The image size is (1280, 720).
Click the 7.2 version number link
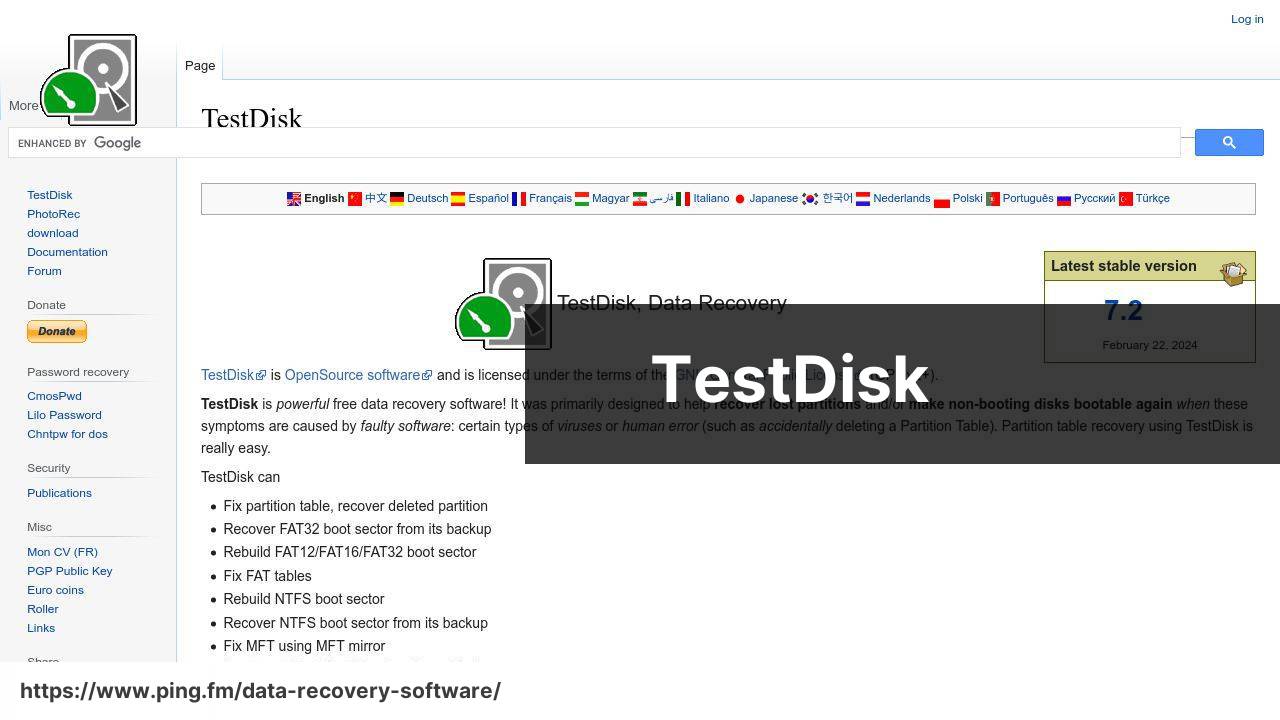click(x=1123, y=311)
